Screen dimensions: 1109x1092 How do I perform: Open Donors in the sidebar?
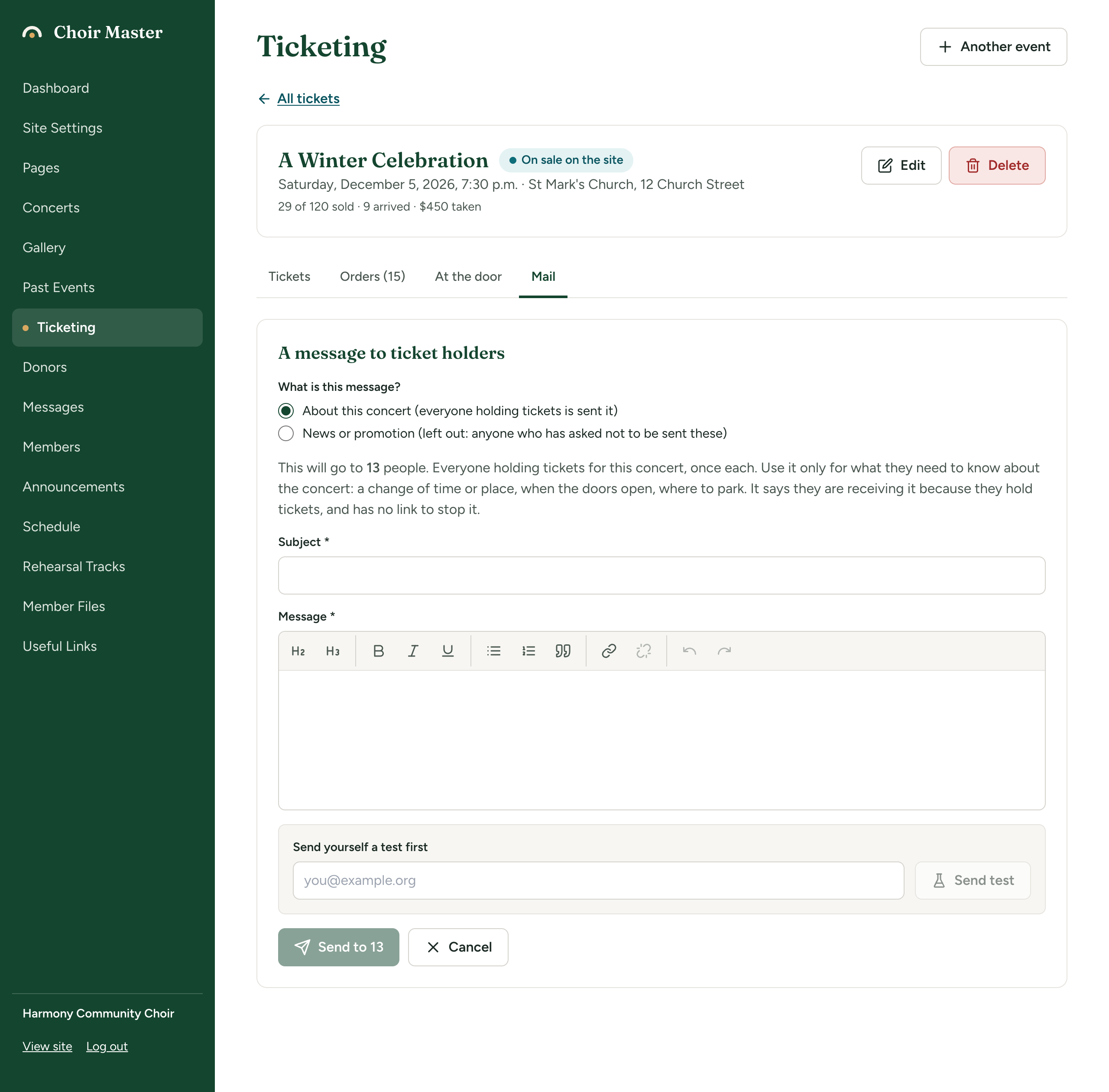click(107, 367)
